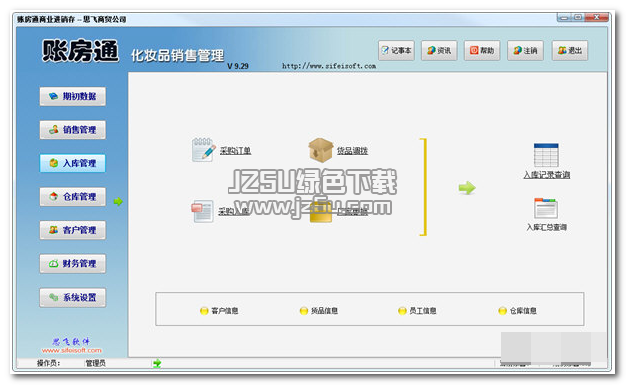Click the table grid 入库记录查询 icon
The height and width of the screenshot is (385, 626).
point(546,155)
